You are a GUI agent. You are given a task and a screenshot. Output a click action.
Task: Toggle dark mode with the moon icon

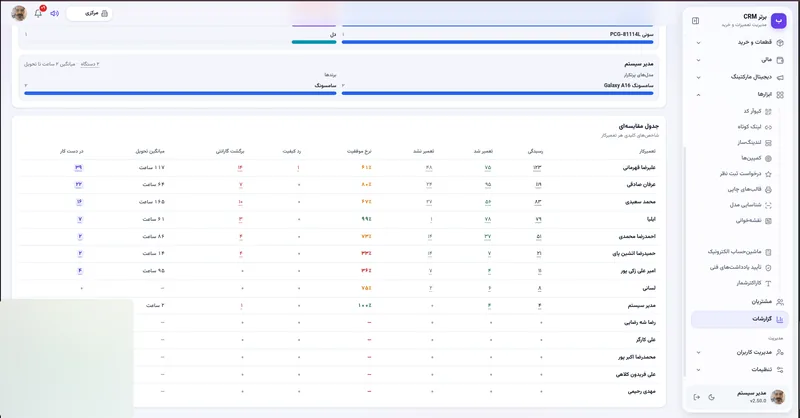[x=712, y=397]
